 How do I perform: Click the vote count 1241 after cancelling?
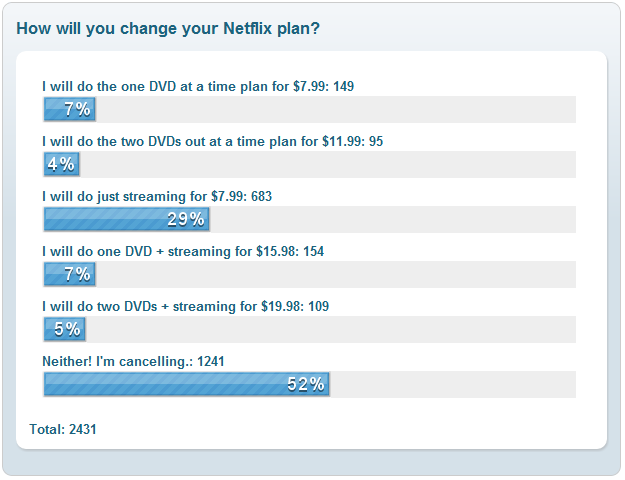pos(211,362)
